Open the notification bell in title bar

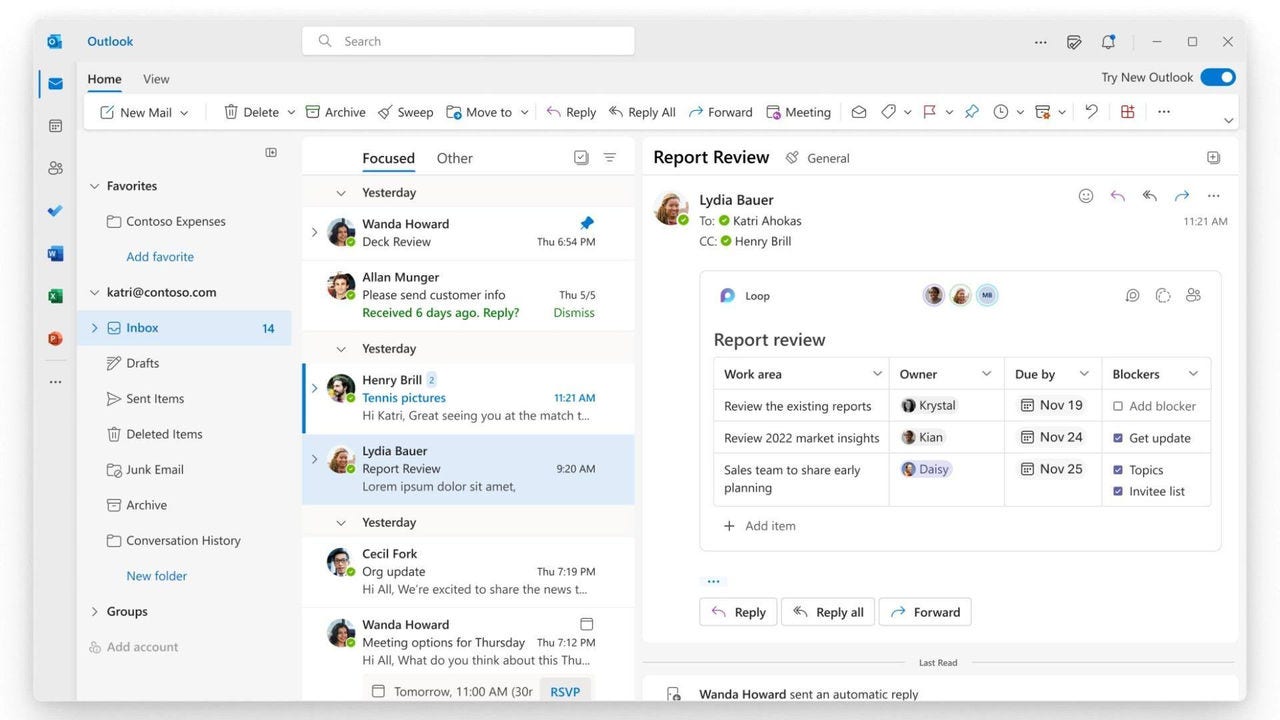(1108, 42)
